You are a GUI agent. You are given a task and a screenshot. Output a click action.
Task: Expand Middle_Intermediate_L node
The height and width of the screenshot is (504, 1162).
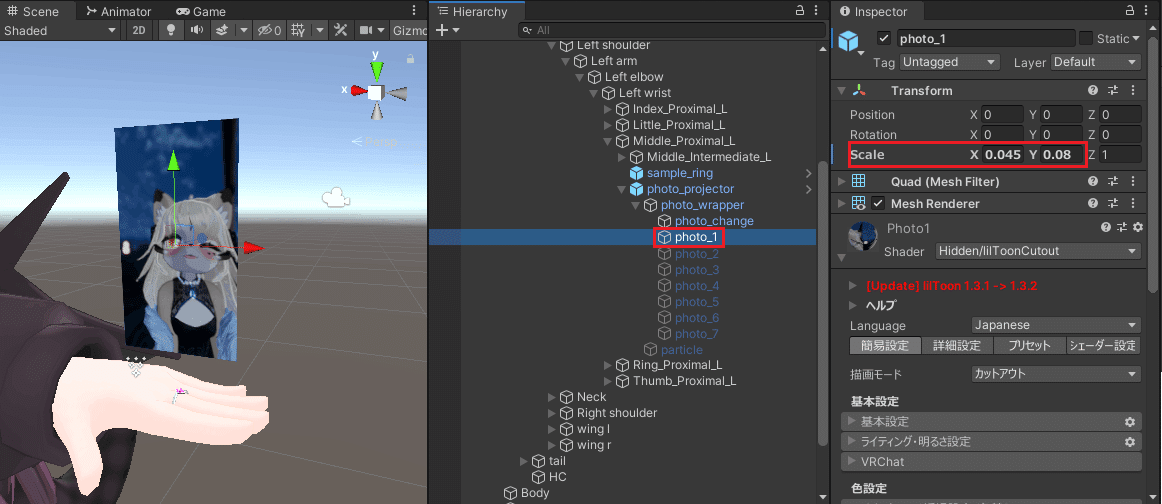click(622, 157)
